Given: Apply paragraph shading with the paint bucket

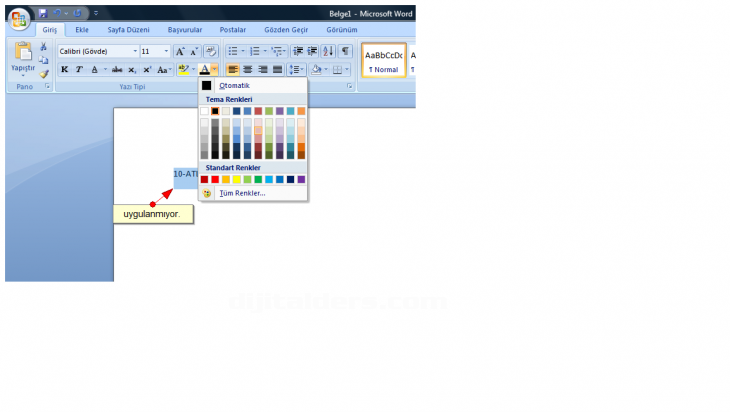Looking at the screenshot, I should (x=317, y=69).
